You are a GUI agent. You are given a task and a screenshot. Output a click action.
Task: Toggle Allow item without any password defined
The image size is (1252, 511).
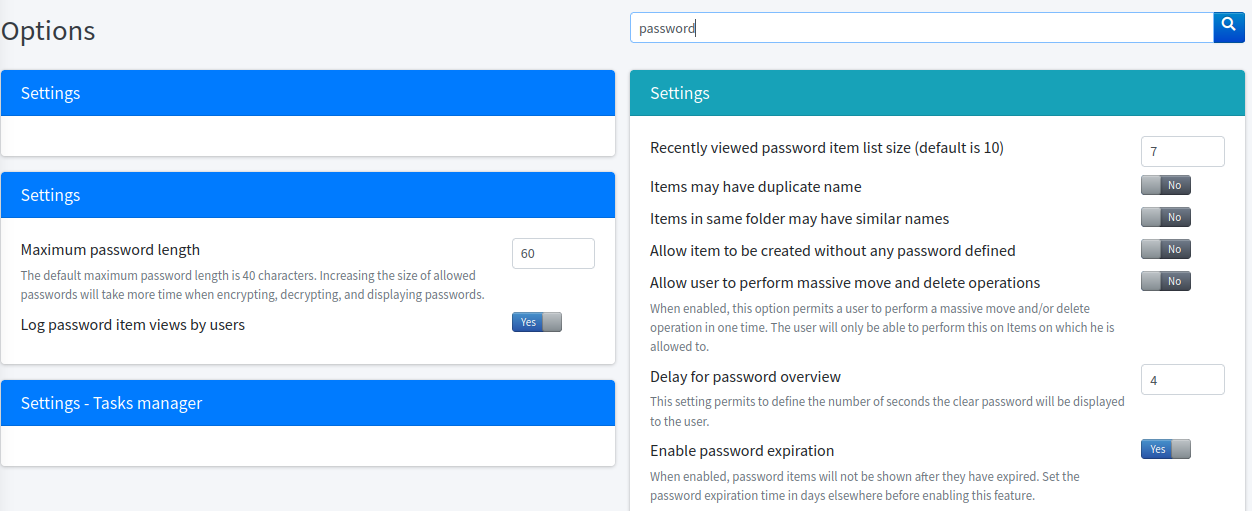1166,249
